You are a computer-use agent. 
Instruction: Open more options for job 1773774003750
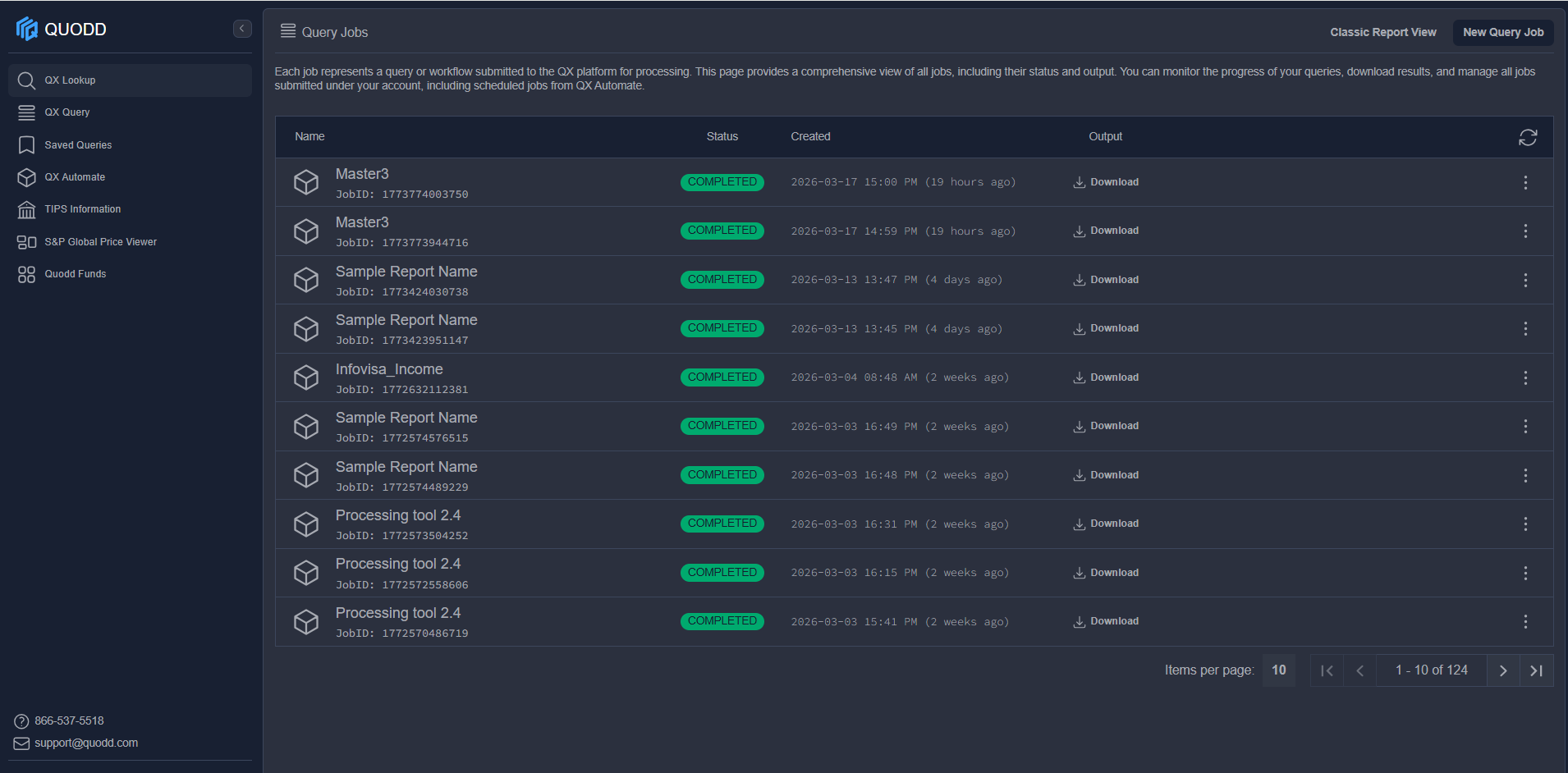tap(1525, 182)
